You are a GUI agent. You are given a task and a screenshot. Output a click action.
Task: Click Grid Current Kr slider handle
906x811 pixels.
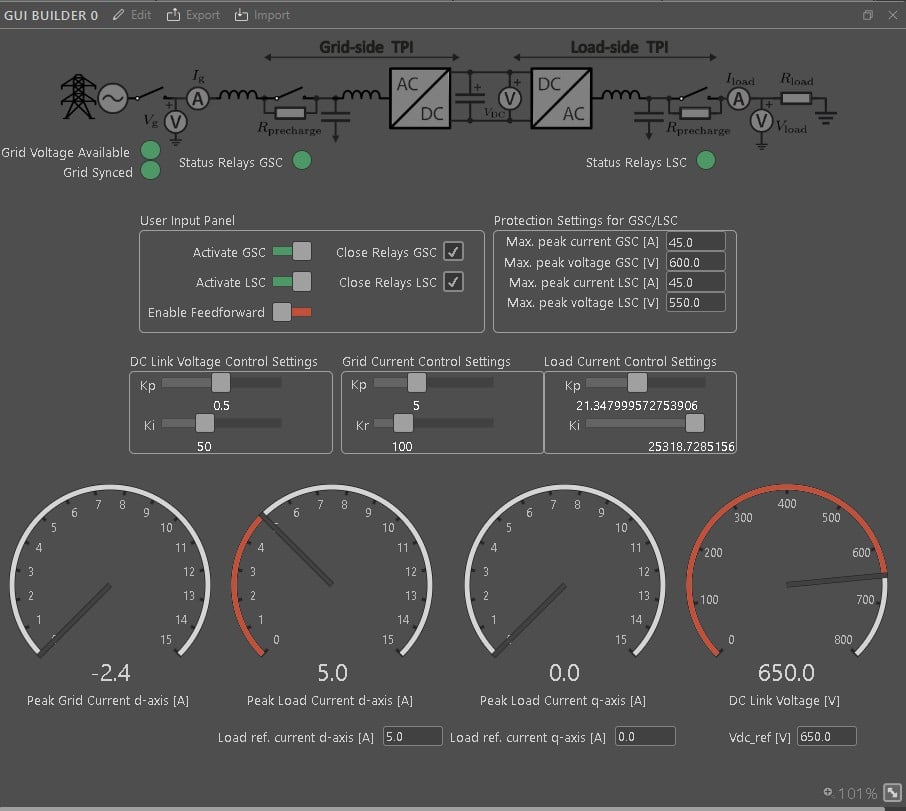[x=403, y=422]
